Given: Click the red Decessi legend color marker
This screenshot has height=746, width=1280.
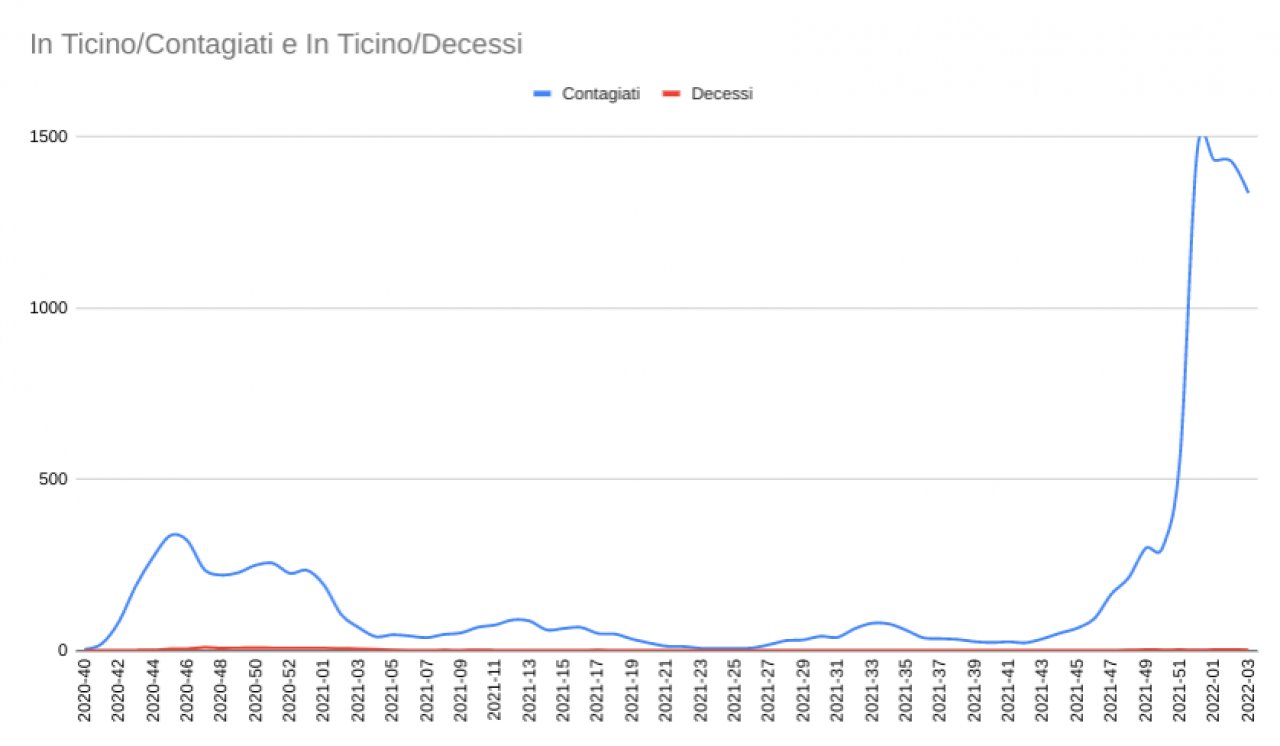Looking at the screenshot, I should tap(672, 94).
